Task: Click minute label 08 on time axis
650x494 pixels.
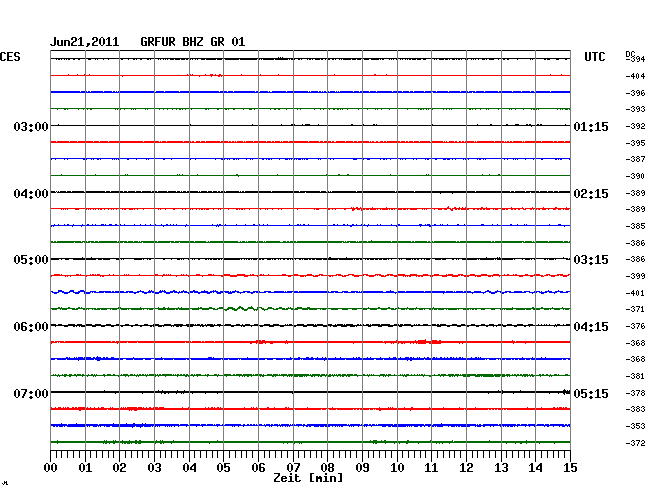Action: pyautogui.click(x=327, y=468)
